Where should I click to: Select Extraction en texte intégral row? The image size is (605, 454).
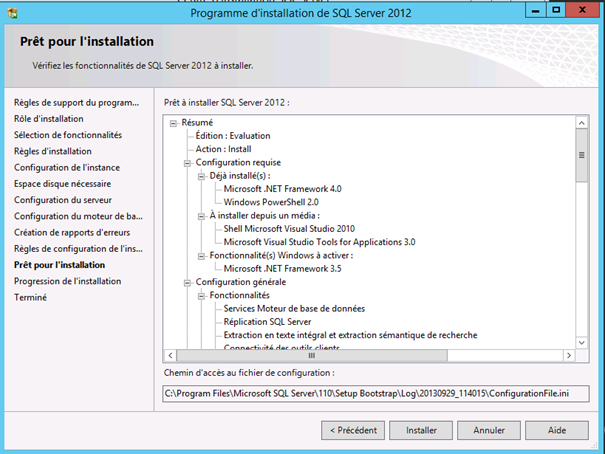coord(350,335)
